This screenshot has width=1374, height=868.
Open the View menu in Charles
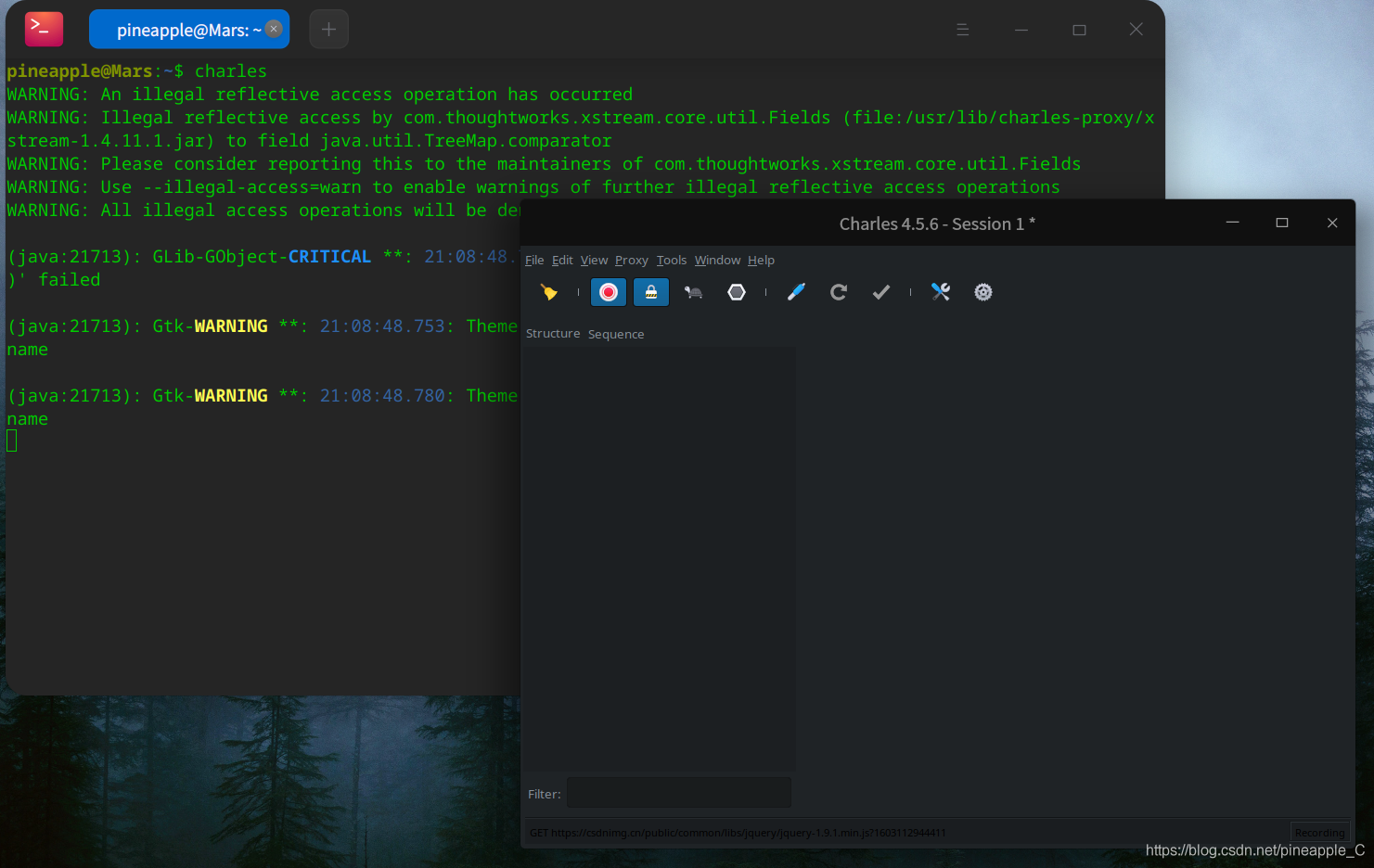click(595, 261)
